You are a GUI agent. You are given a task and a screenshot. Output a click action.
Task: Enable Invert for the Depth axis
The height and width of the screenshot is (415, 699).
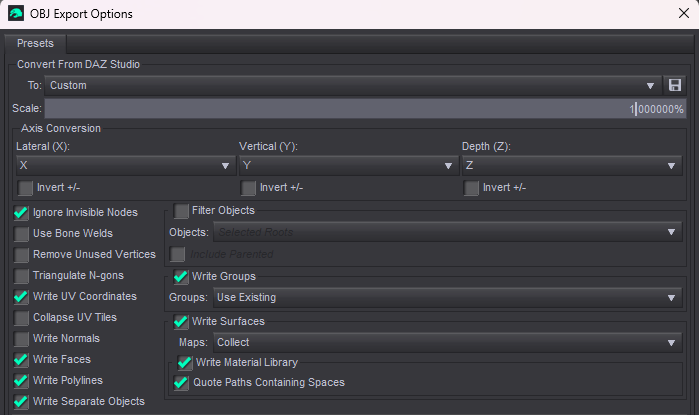(x=472, y=188)
